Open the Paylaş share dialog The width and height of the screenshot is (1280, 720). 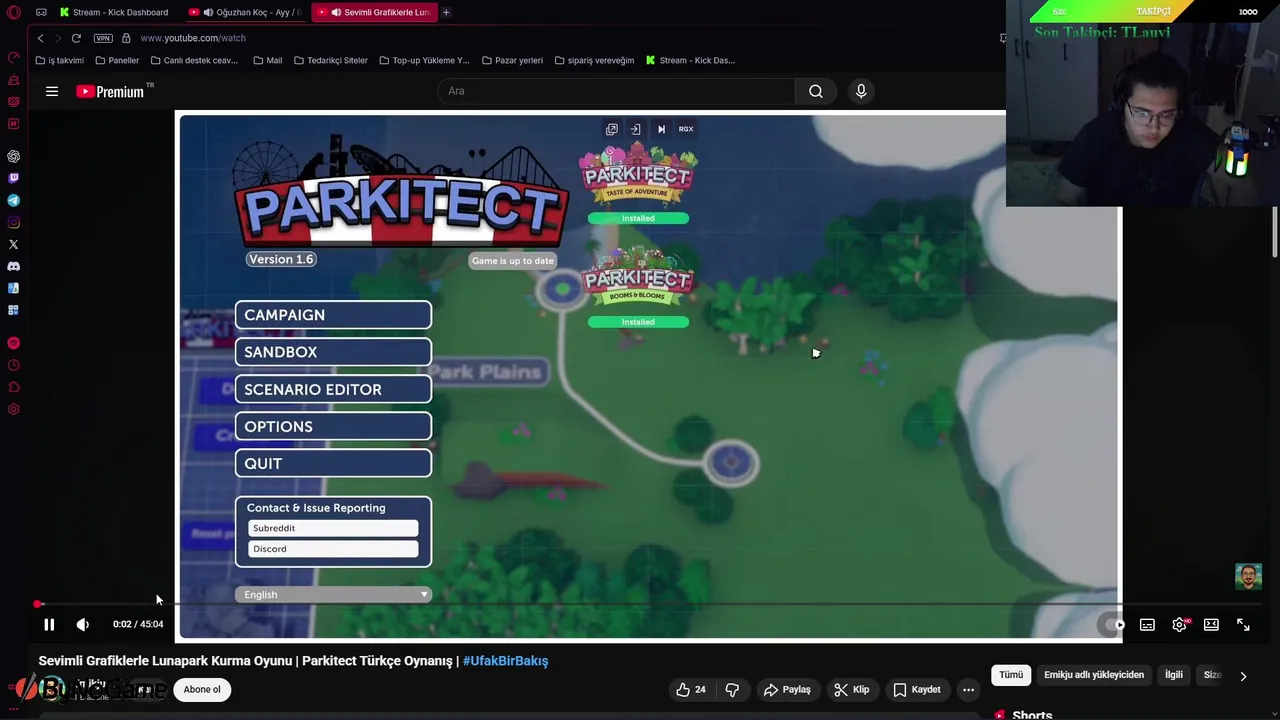pyautogui.click(x=787, y=689)
